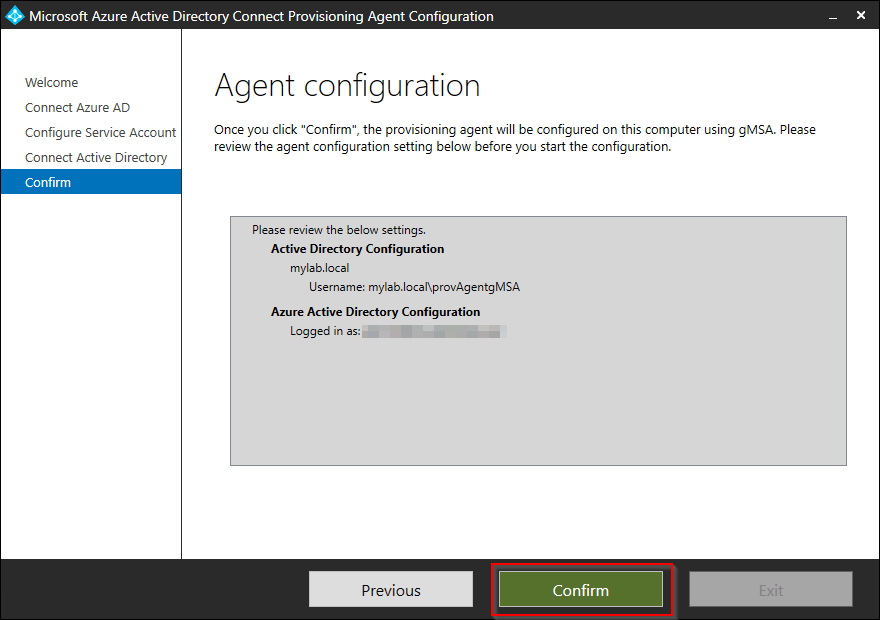Screen dimensions: 880x620
Task: Click the greyed-out Exit button
Action: click(771, 589)
